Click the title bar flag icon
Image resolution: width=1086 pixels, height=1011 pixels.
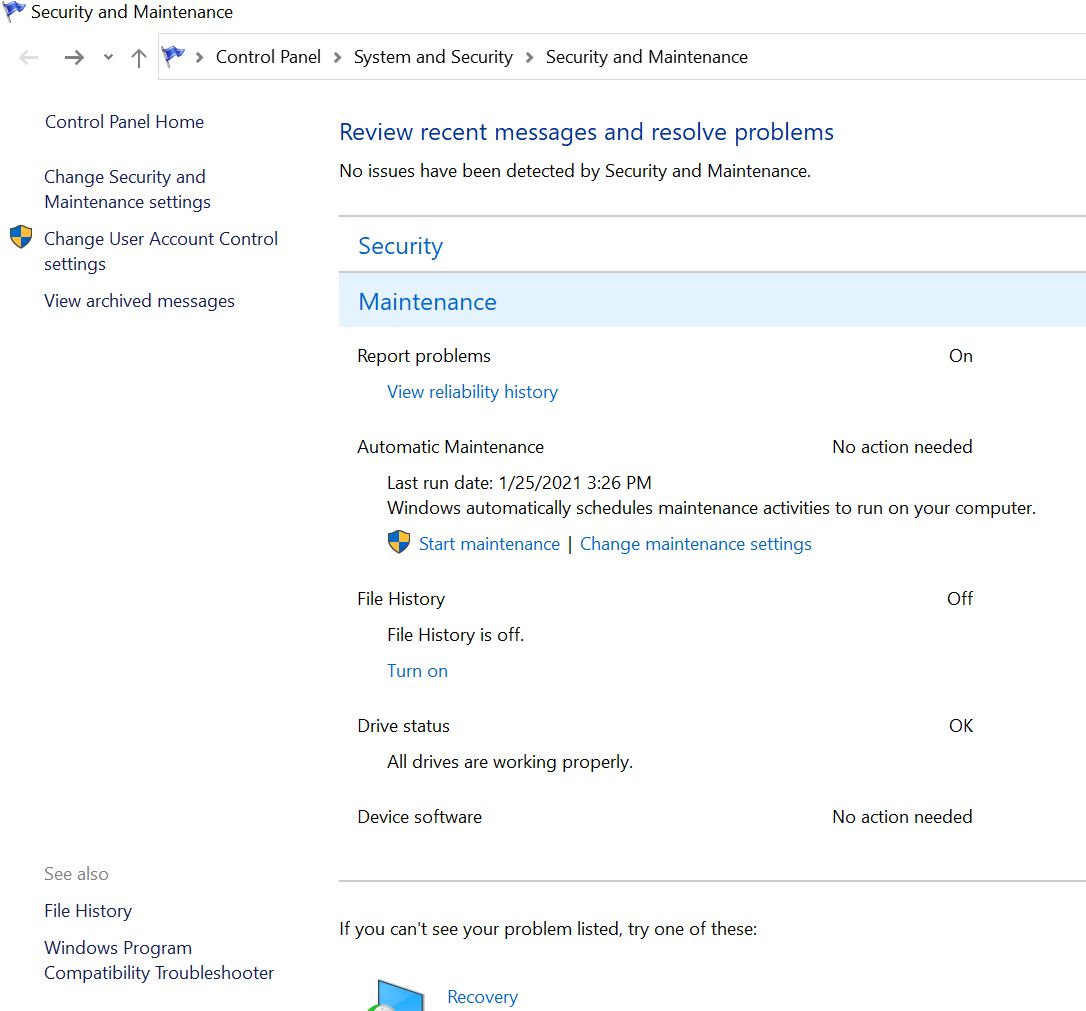13,11
